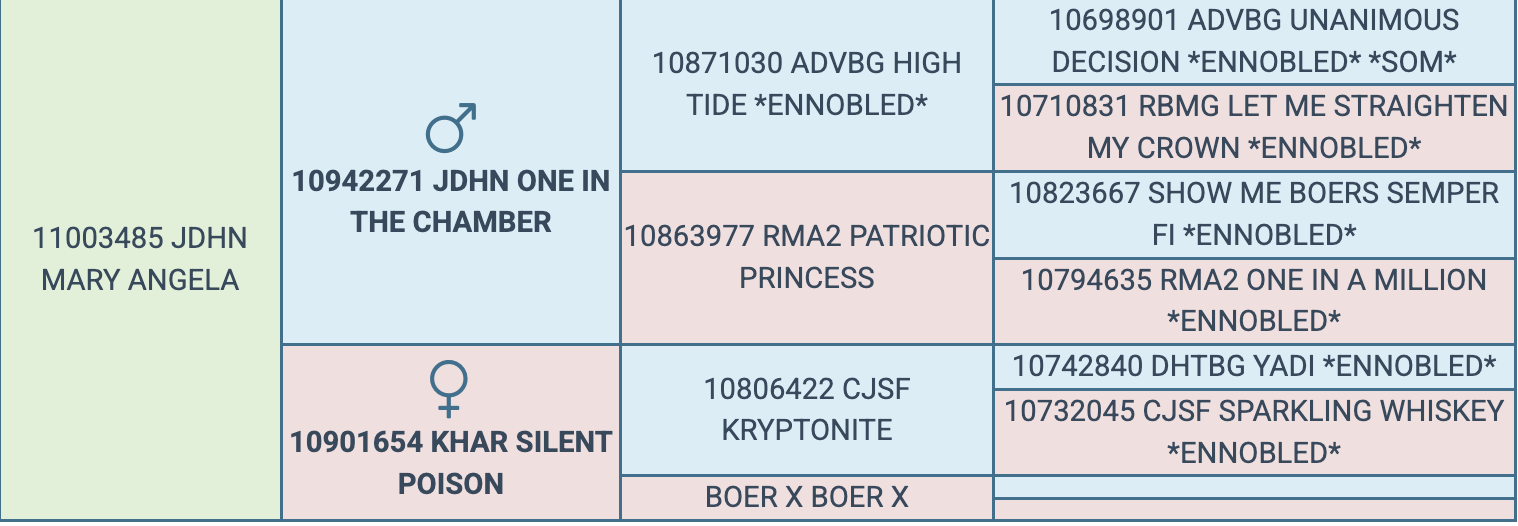
Task: Select ADVBG High Tide entry
Action: pos(806,84)
